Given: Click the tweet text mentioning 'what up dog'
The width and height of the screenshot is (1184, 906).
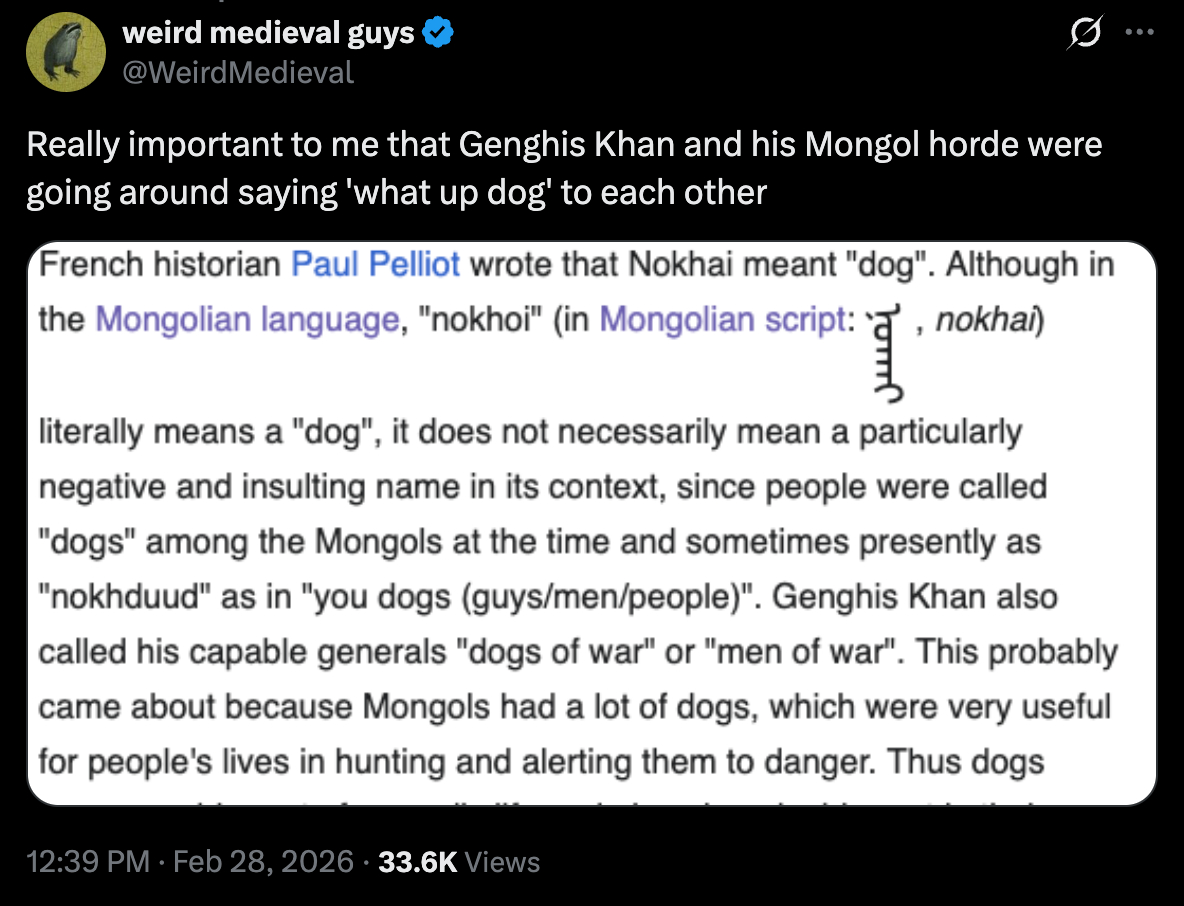Looking at the screenshot, I should pyautogui.click(x=564, y=167).
